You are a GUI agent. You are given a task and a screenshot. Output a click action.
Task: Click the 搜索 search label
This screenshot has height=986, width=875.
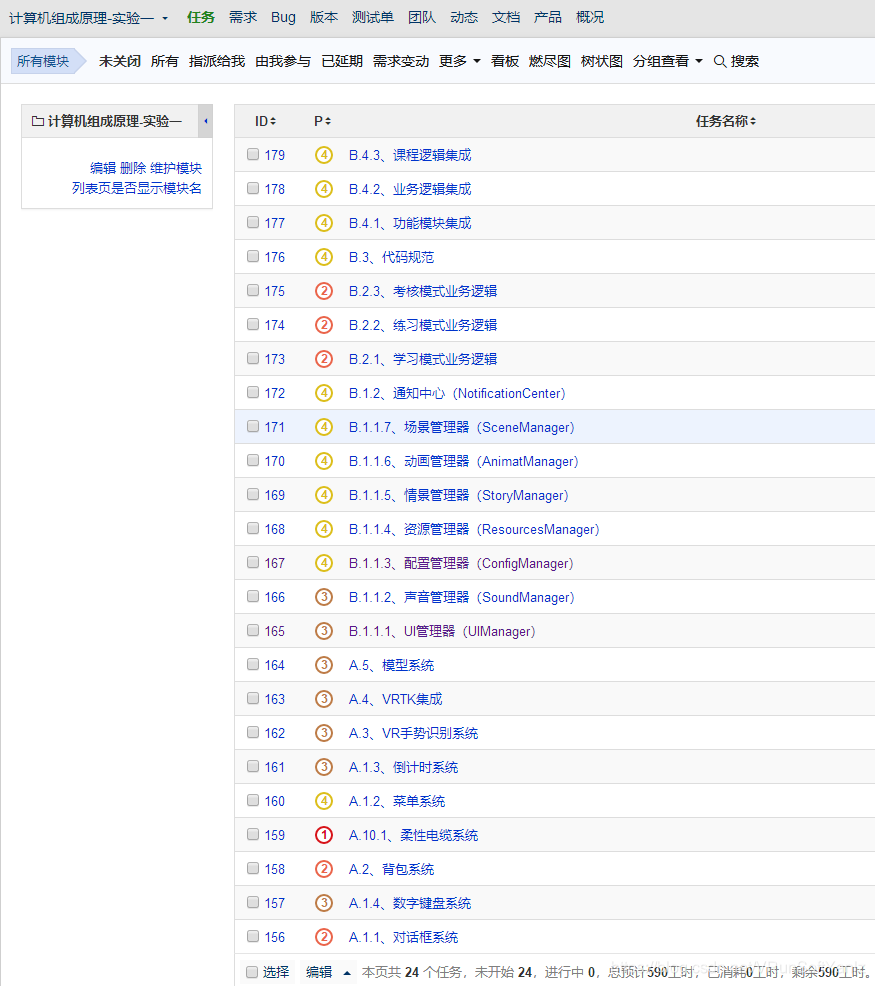pos(745,61)
